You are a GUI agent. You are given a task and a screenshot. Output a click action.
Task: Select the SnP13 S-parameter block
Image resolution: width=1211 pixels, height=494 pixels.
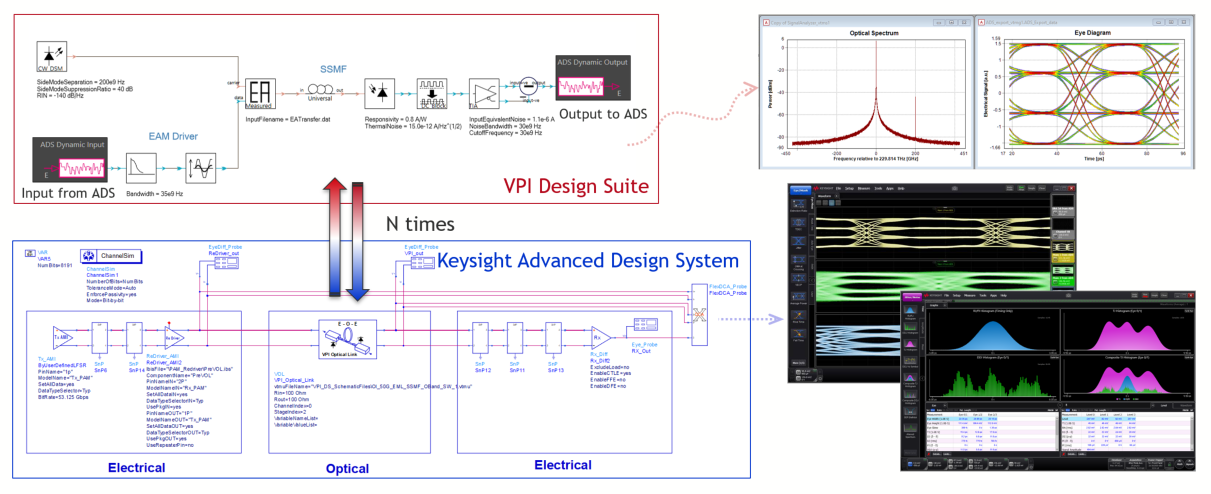[x=555, y=337]
